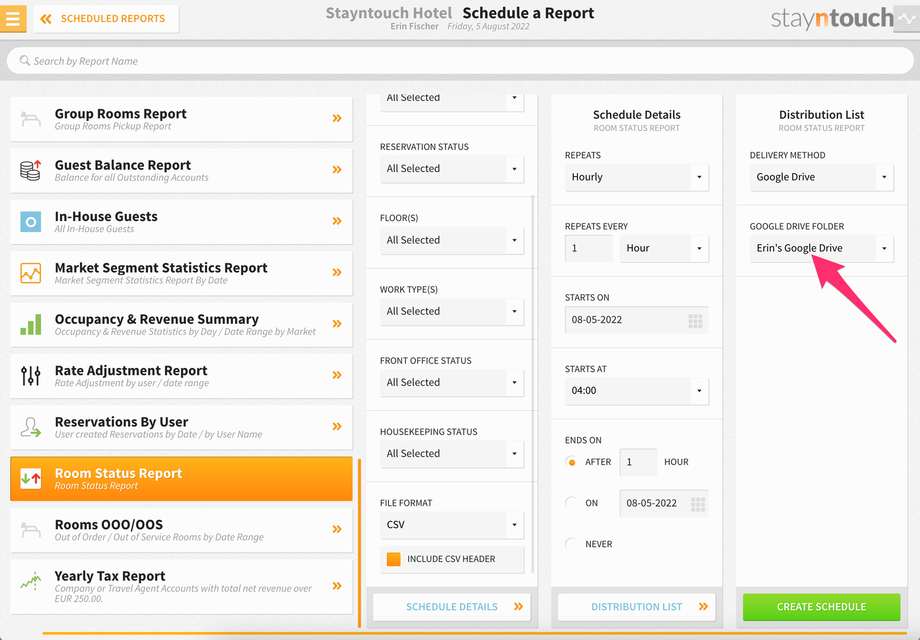The height and width of the screenshot is (640, 920).
Task: Click chevron arrows on Market Segment Statistics
Action: [337, 272]
